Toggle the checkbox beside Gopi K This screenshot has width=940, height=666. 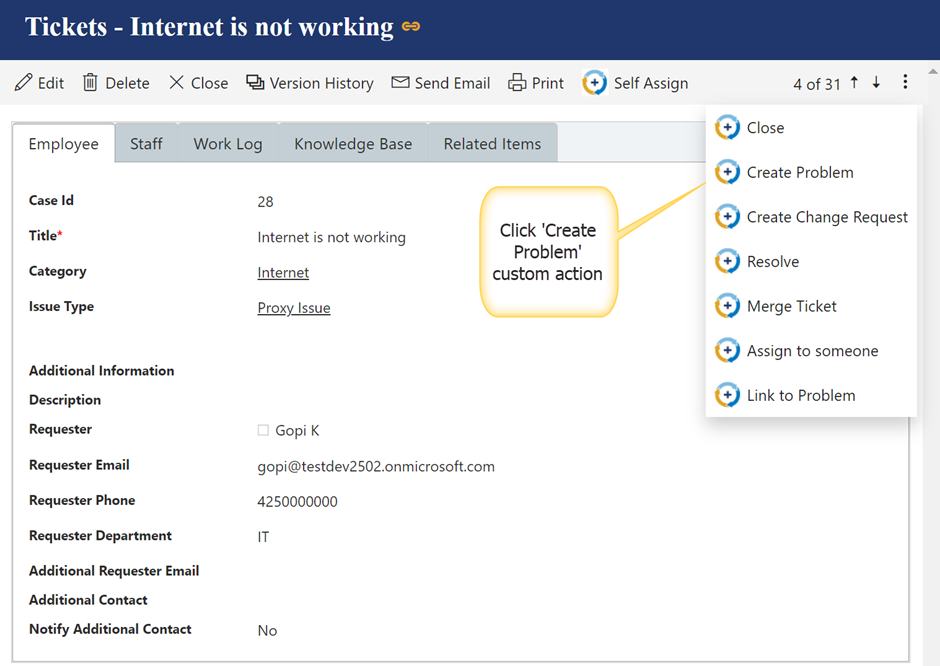pos(263,431)
